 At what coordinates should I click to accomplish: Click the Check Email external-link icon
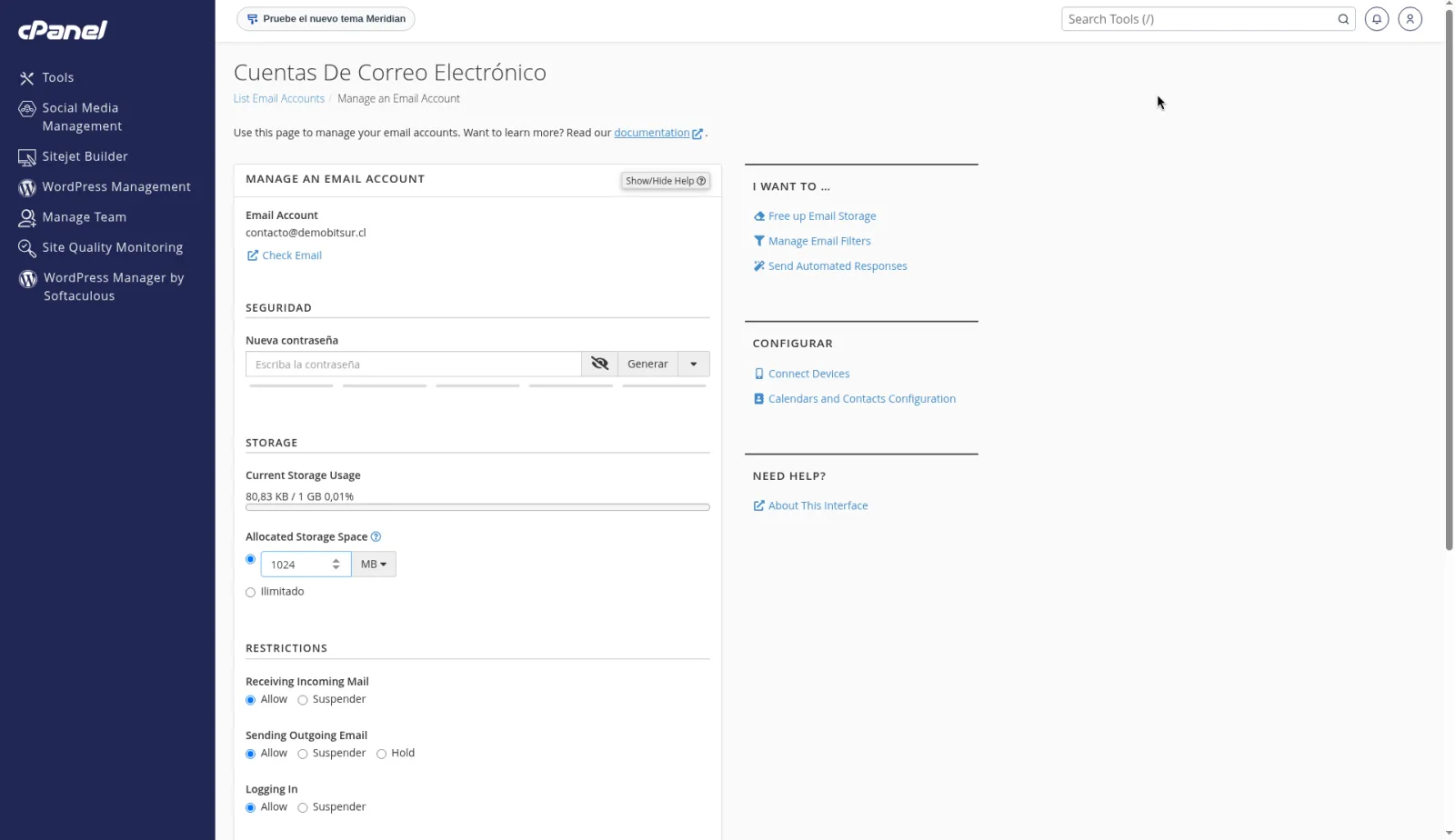pyautogui.click(x=253, y=255)
